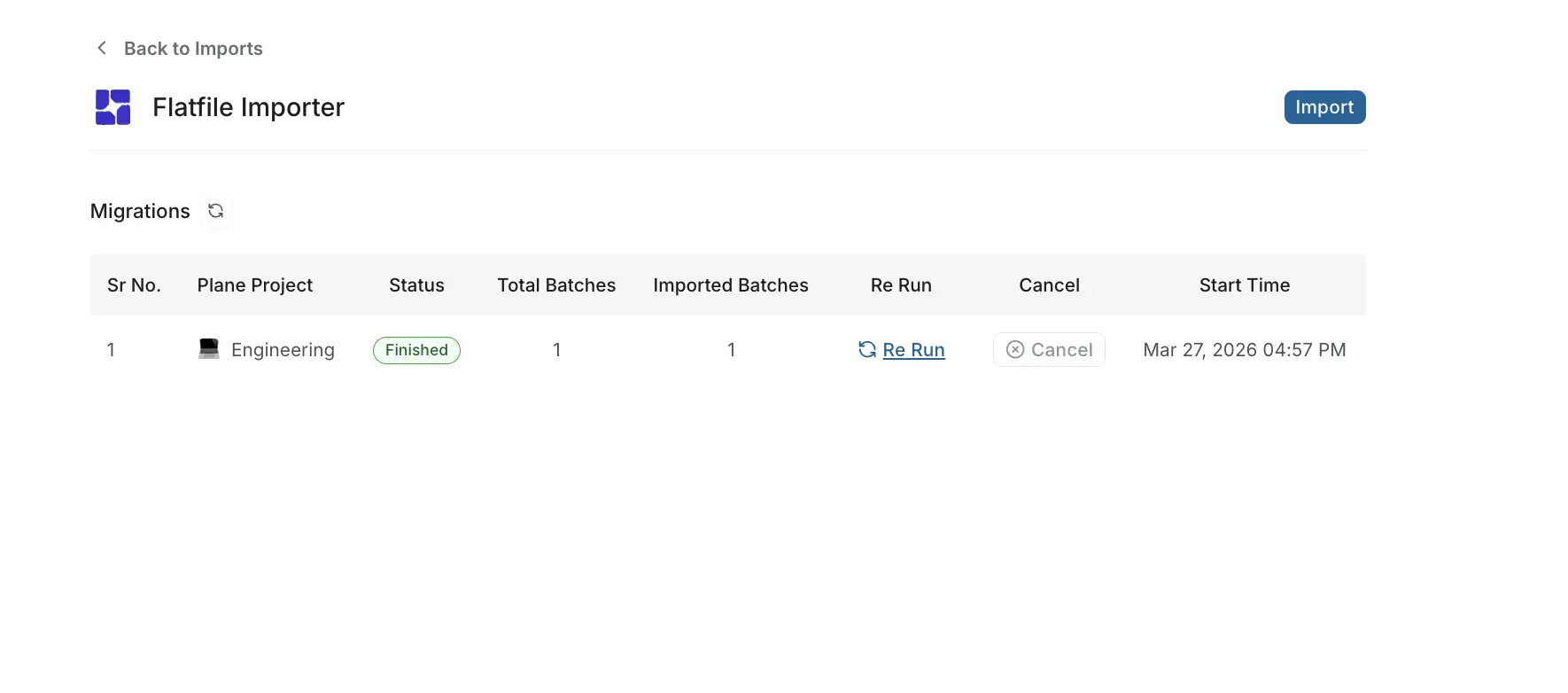This screenshot has height=693, width=1568.
Task: Click the Finished status badge
Action: click(x=416, y=350)
